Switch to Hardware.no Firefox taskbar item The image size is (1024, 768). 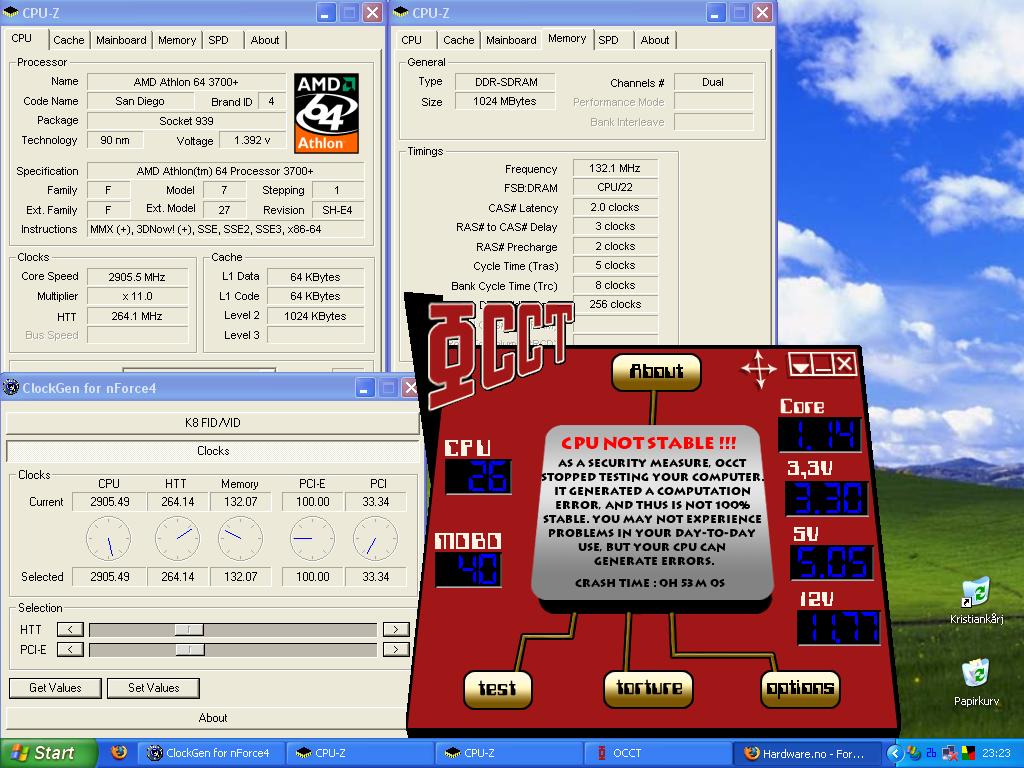[x=806, y=753]
